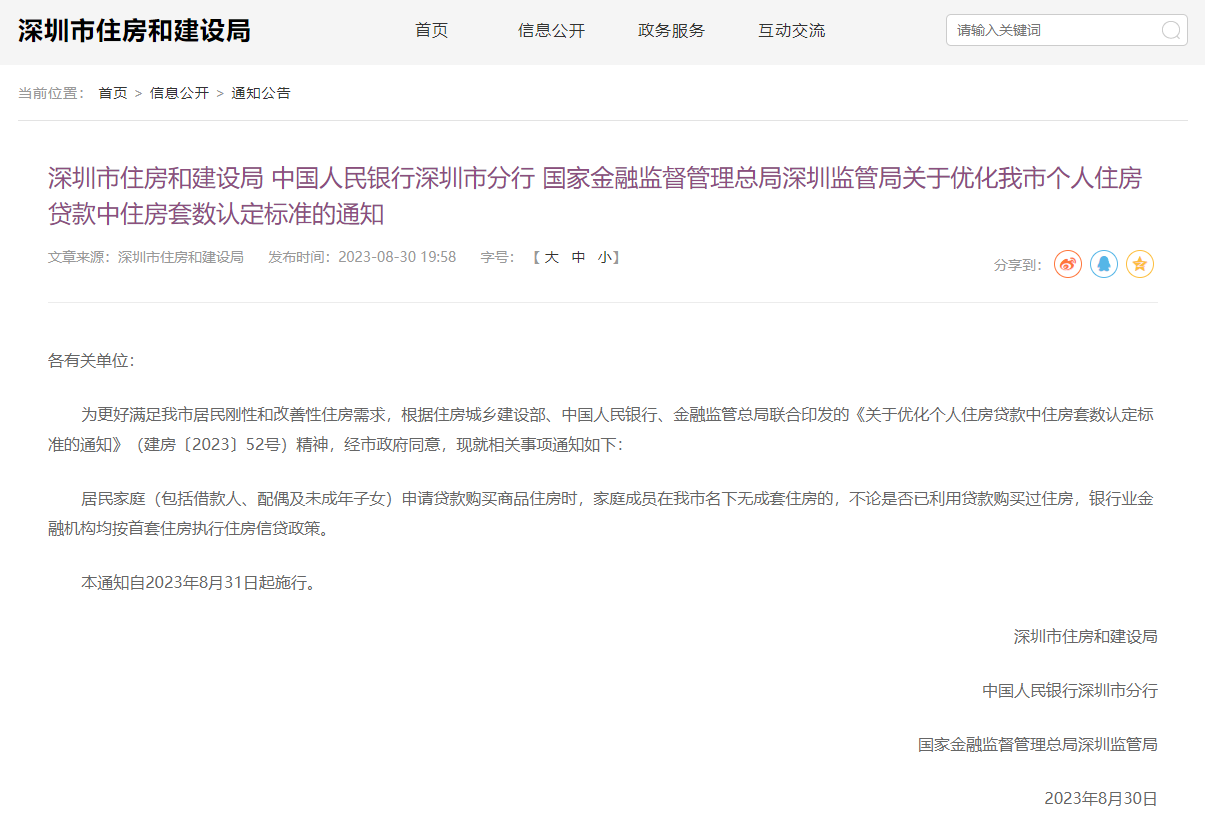
Task: Set font size to 大 (large)
Action: pyautogui.click(x=551, y=257)
